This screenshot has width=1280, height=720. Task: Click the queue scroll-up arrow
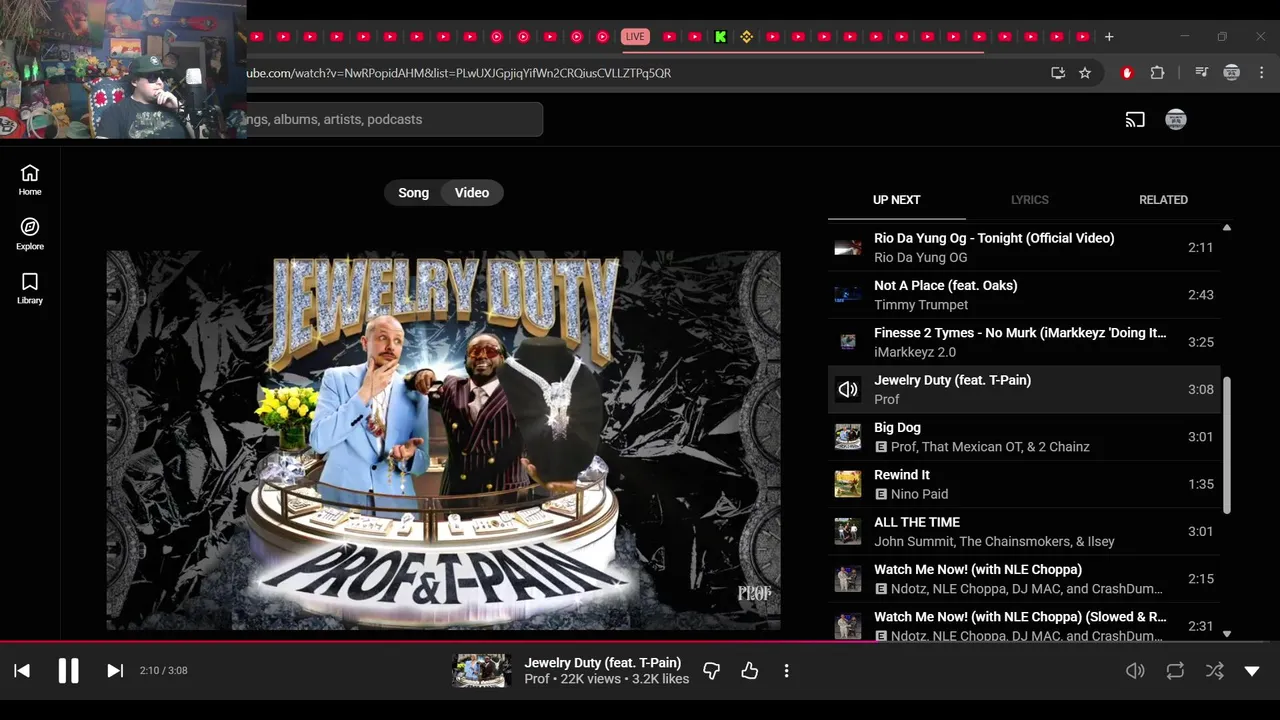[x=1227, y=229]
